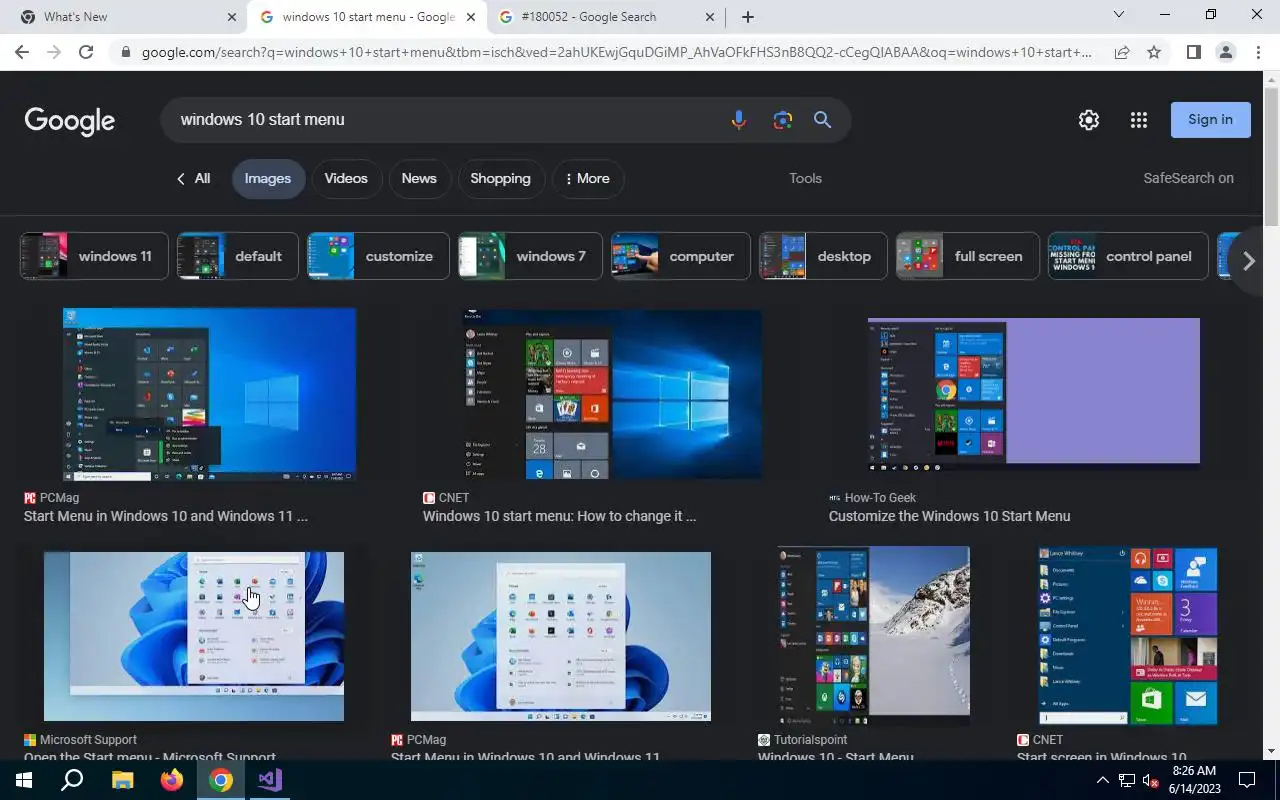Open 'Start Menu in Windows 10 and Windows 11' link
This screenshot has height=800, width=1280.
(166, 517)
